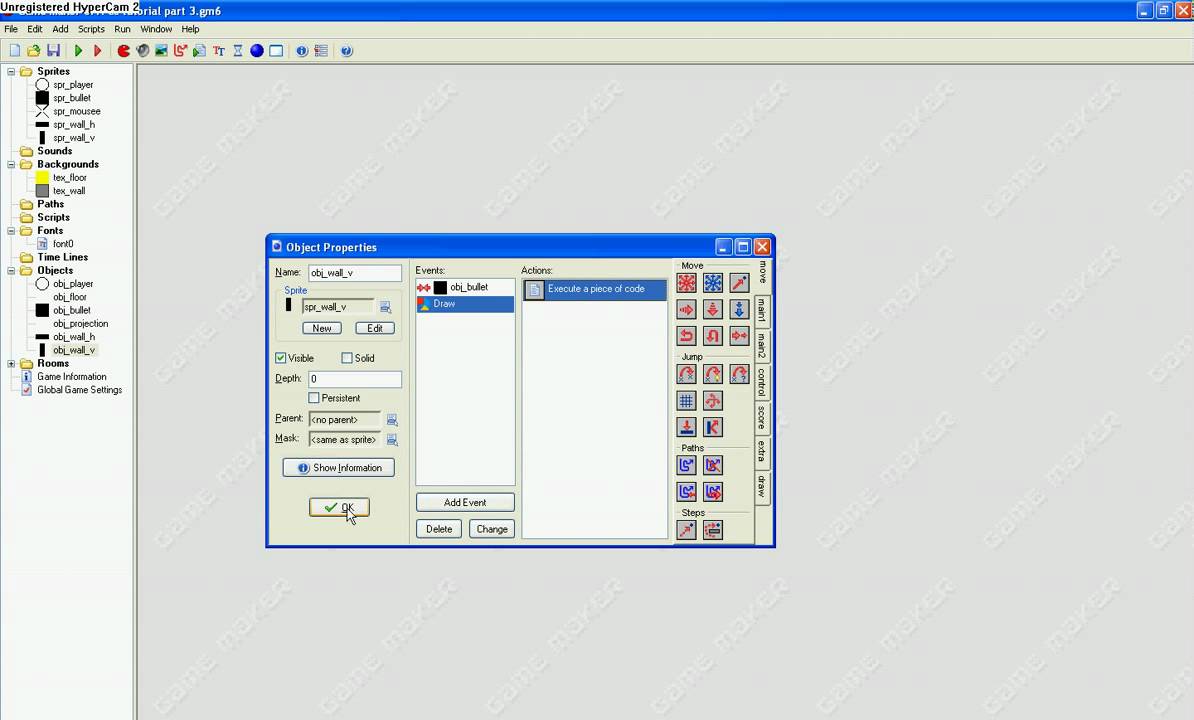The width and height of the screenshot is (1194, 720).
Task: Click the Add Event button
Action: (465, 502)
